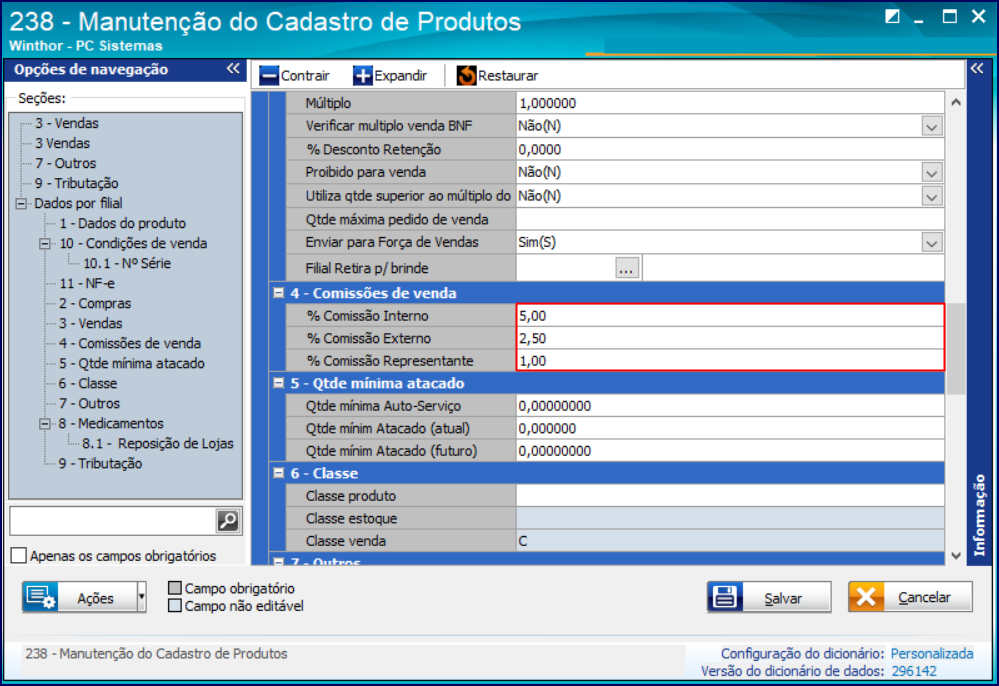Open Verificar multiplo venda BNF dropdown
Image resolution: width=999 pixels, height=686 pixels.
931,126
